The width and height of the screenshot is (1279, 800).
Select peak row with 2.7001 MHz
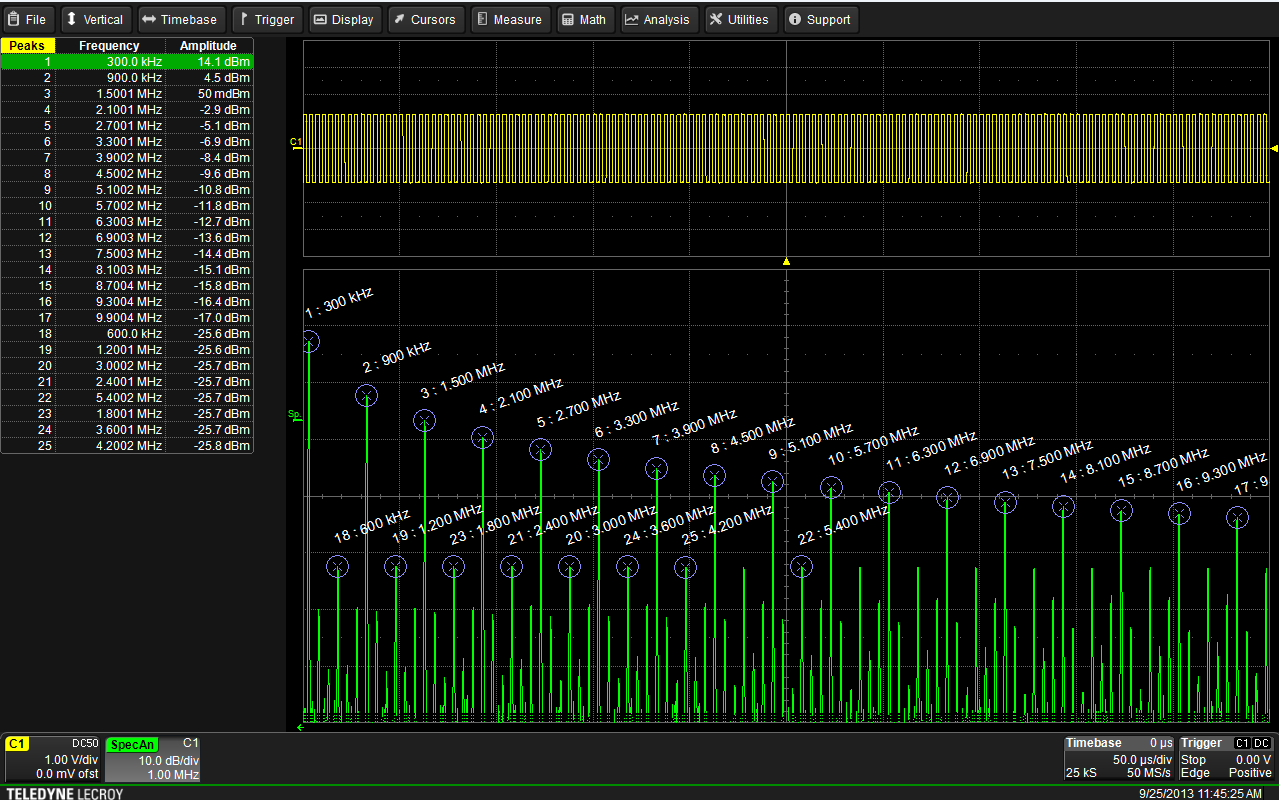tap(127, 126)
